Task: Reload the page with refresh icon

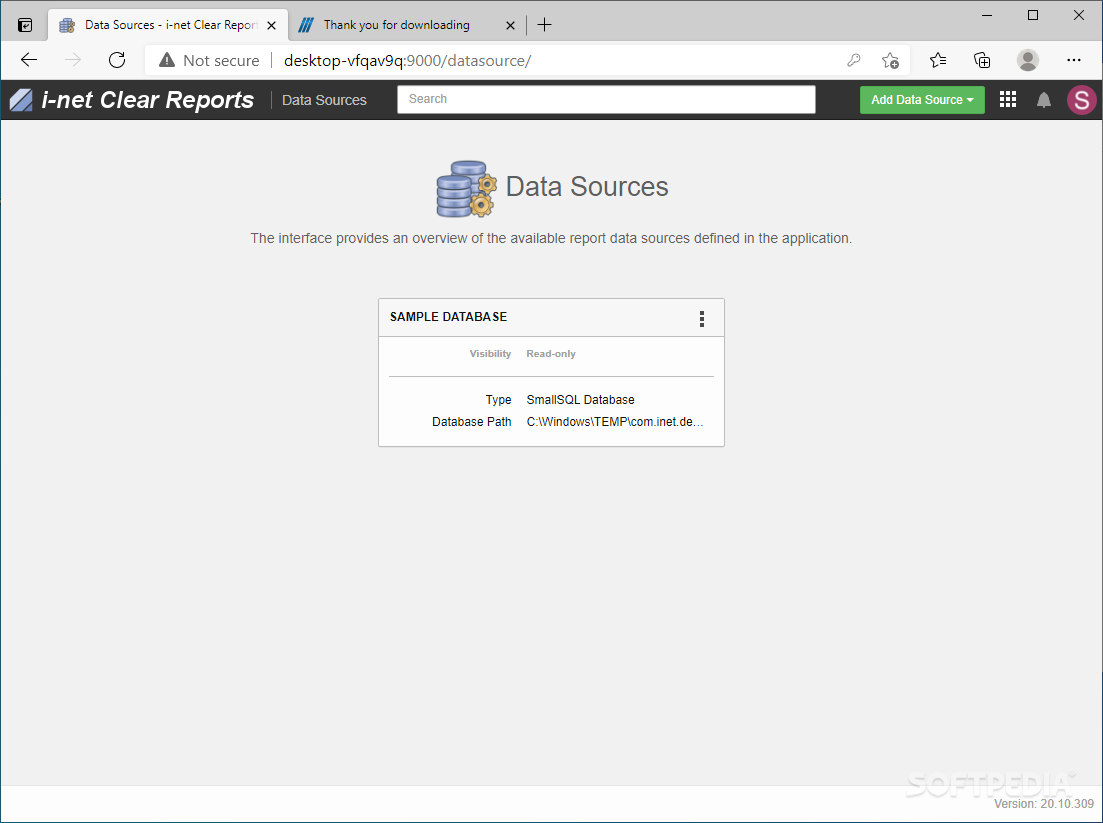Action: point(117,60)
